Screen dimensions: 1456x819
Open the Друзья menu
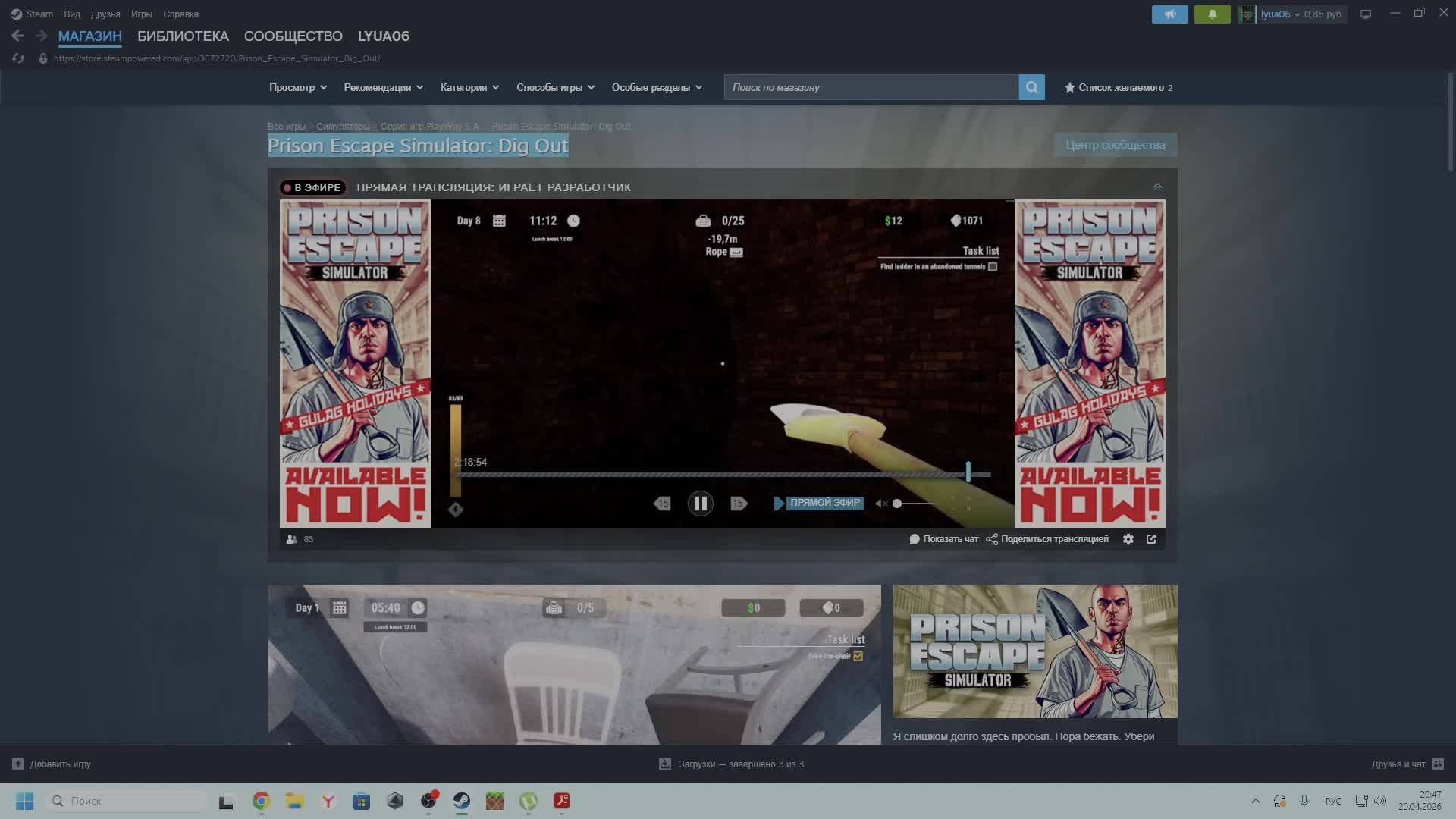(105, 14)
